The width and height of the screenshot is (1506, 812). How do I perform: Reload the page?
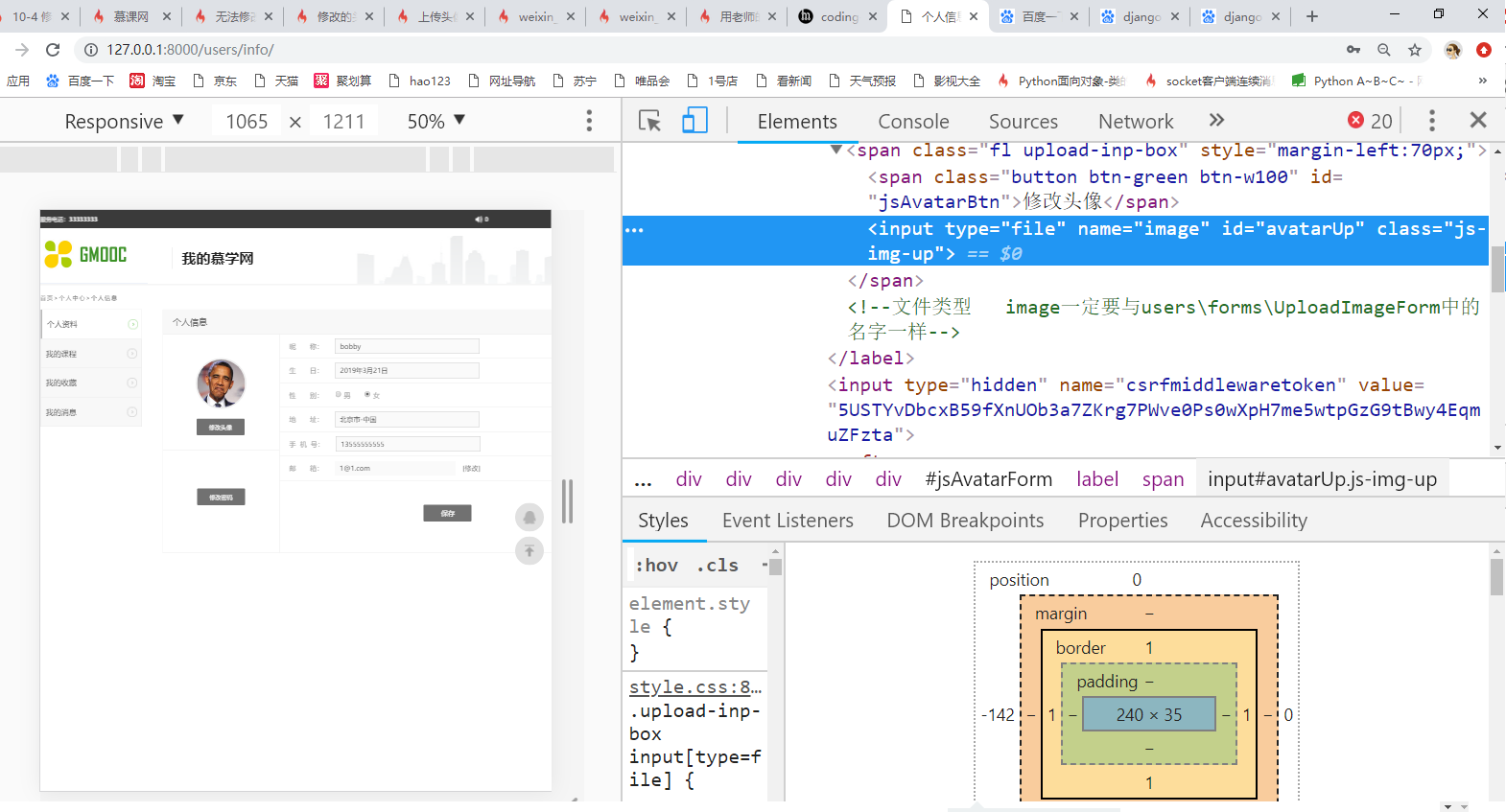pyautogui.click(x=53, y=50)
